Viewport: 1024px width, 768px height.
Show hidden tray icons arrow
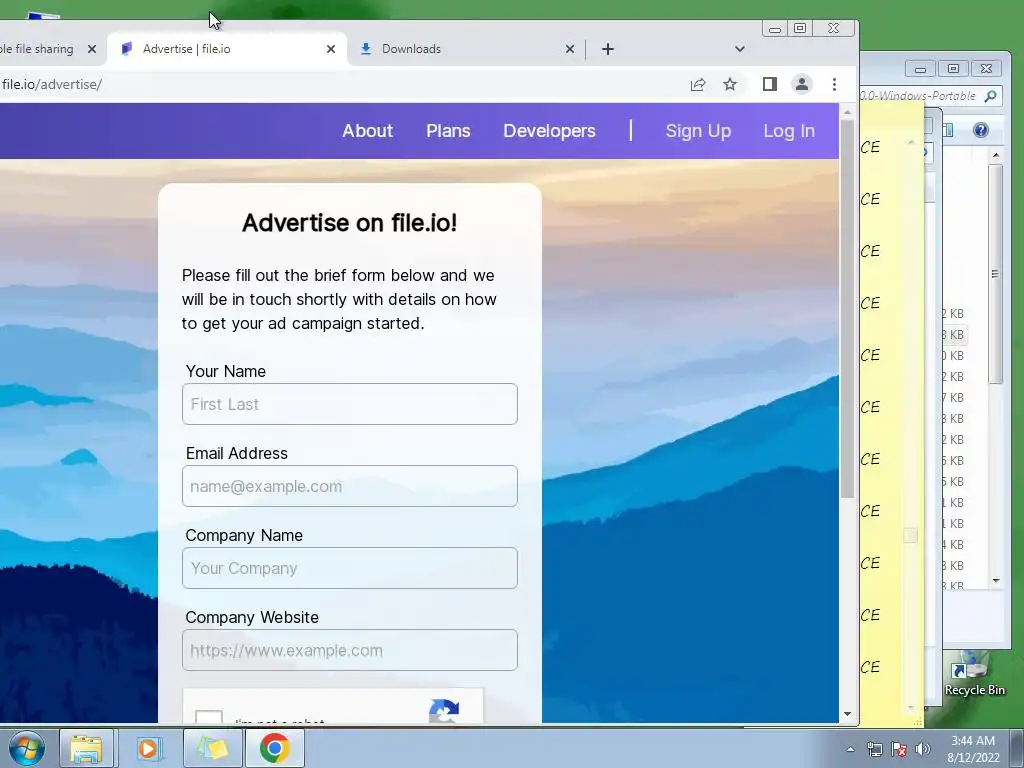[850, 749]
